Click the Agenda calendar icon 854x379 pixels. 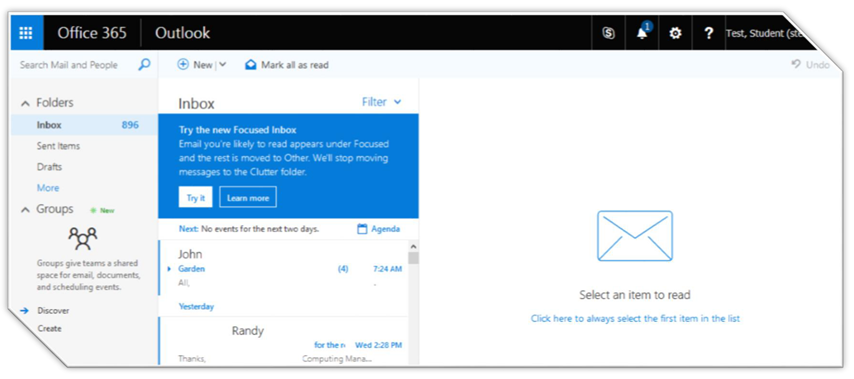pyautogui.click(x=362, y=229)
